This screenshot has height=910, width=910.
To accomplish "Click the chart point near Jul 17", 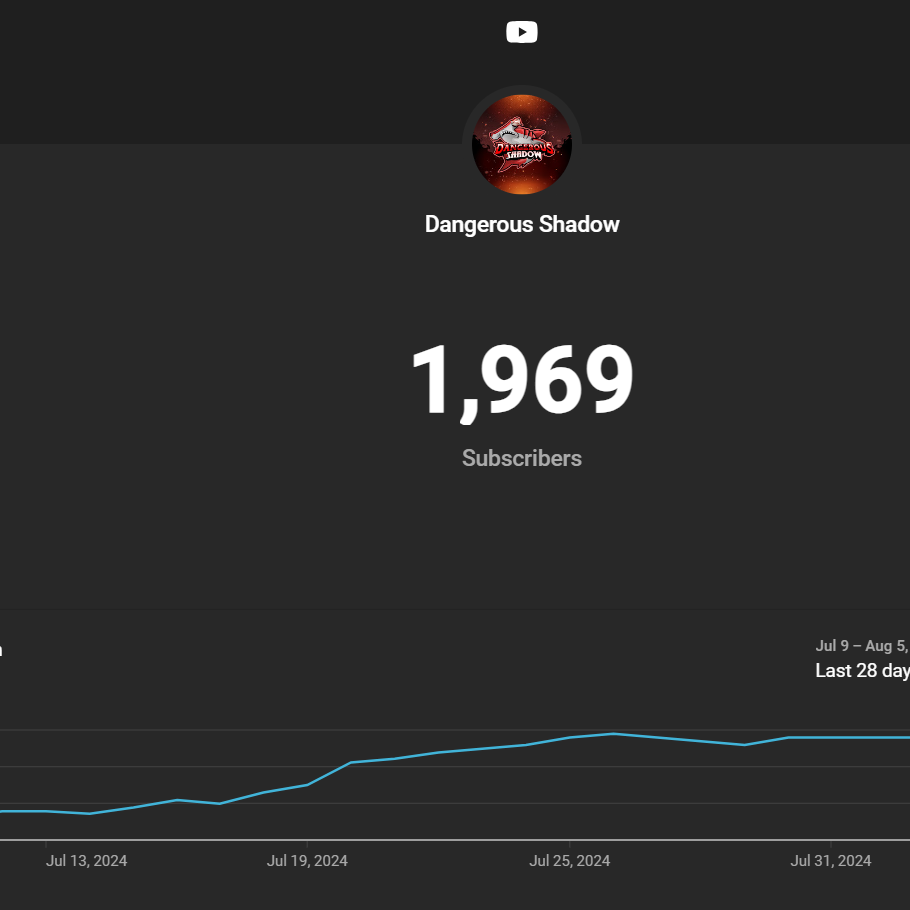I will click(220, 804).
